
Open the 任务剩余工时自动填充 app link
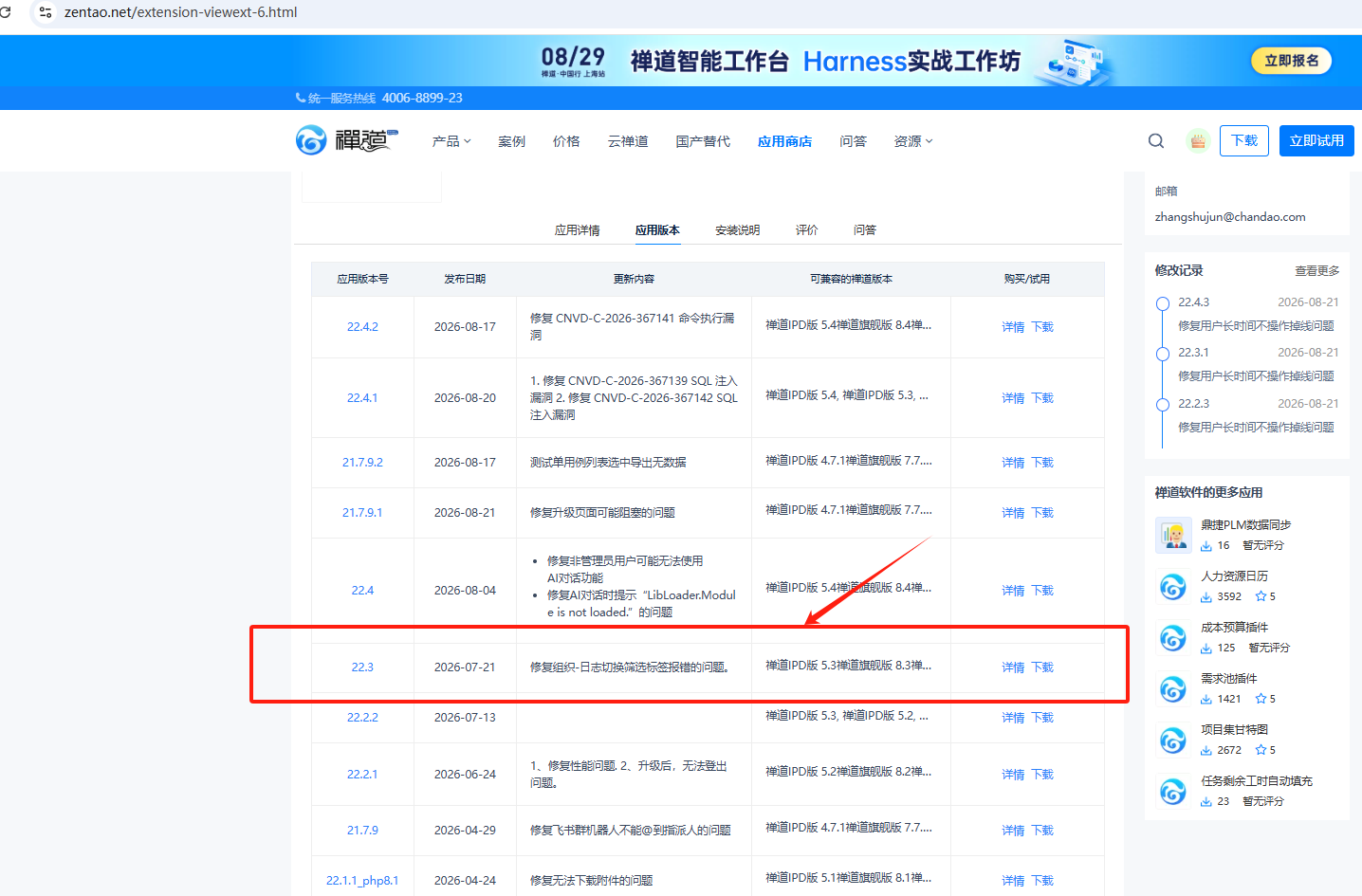(1257, 781)
